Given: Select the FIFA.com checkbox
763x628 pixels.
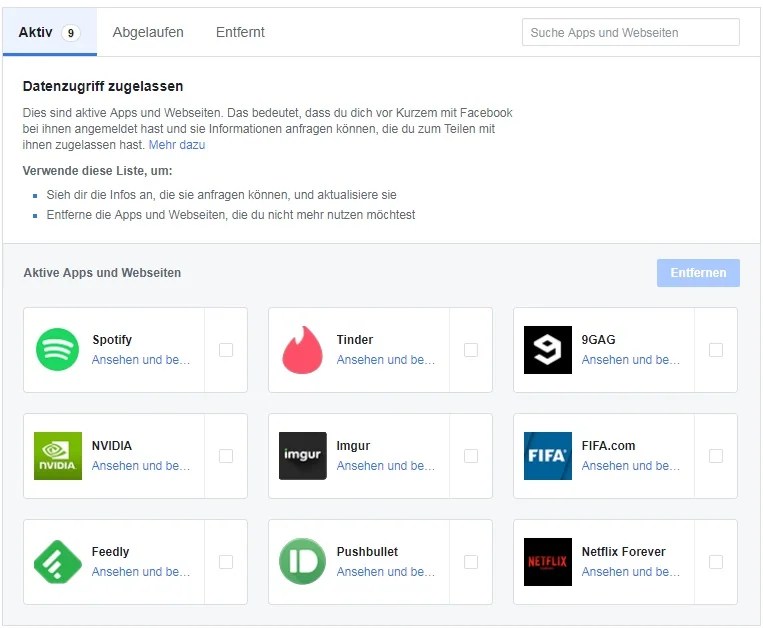Looking at the screenshot, I should click(716, 456).
